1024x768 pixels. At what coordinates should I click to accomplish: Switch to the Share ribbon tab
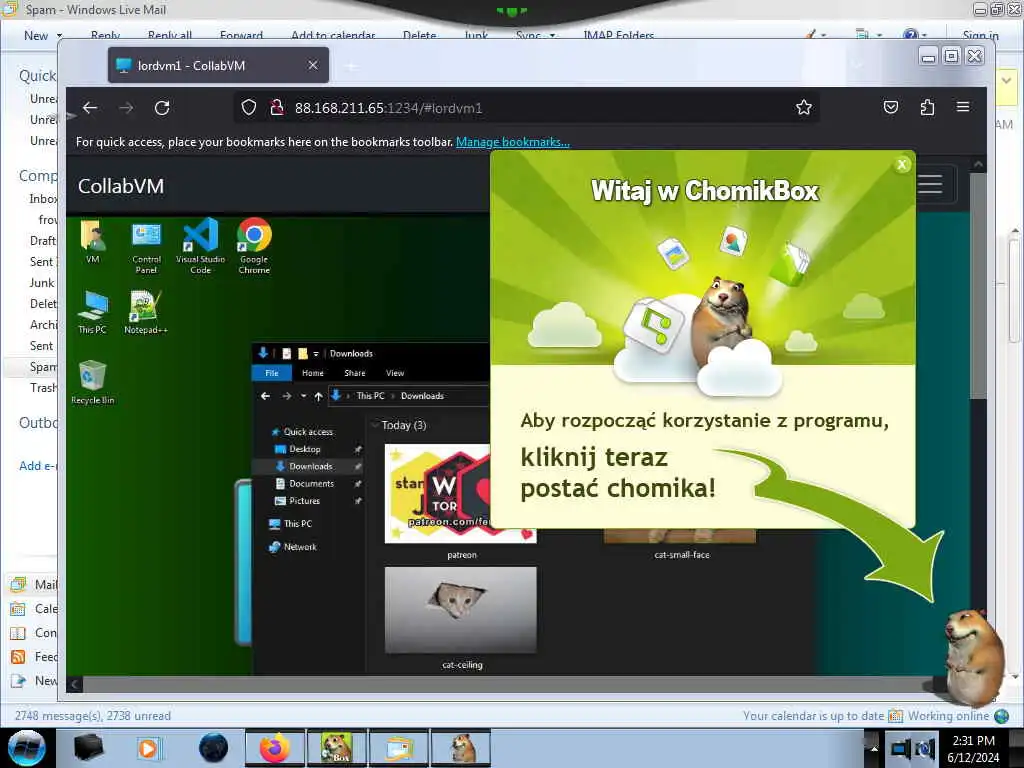coord(355,373)
